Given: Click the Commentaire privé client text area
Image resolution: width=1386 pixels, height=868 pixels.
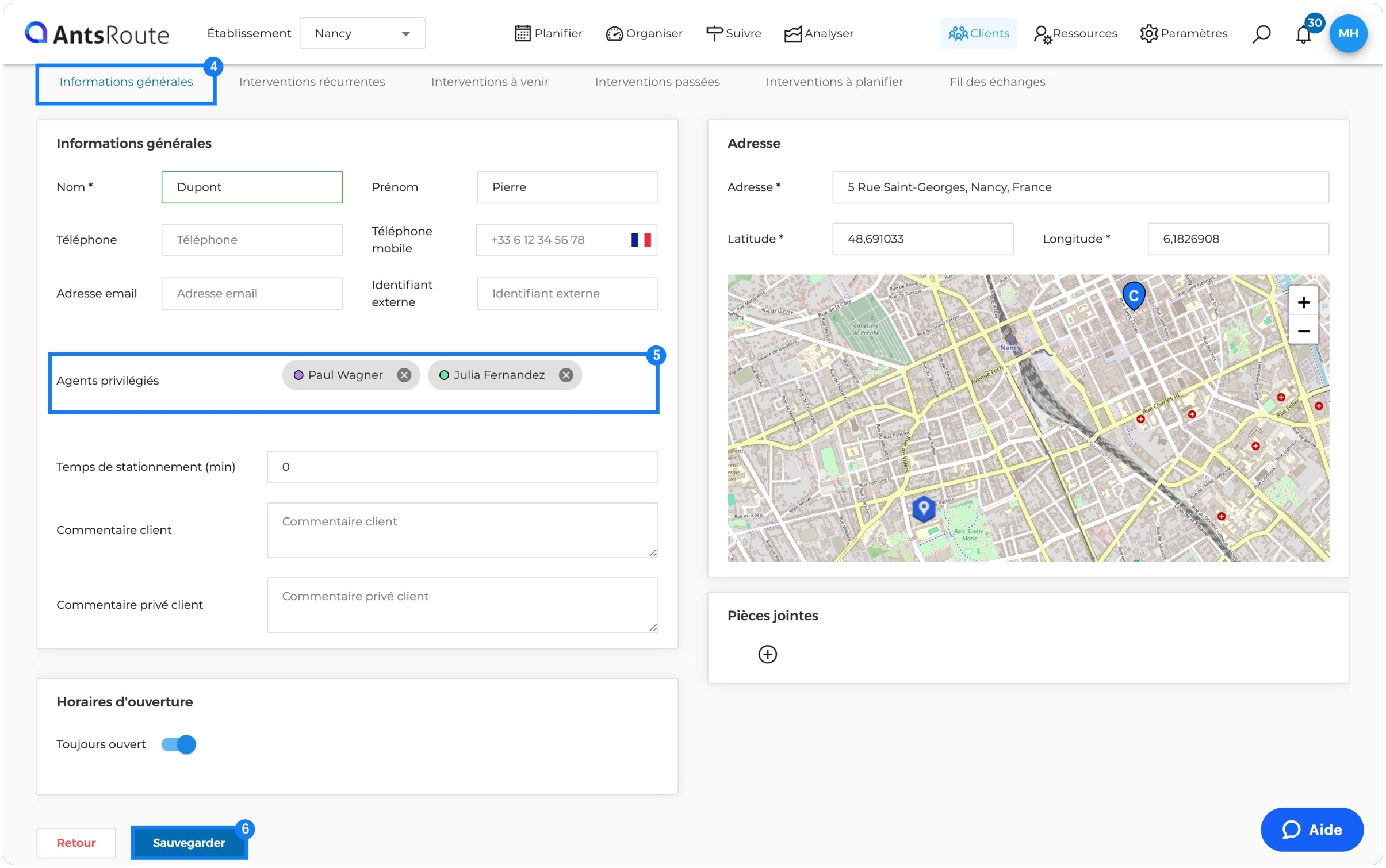Looking at the screenshot, I should coord(462,605).
